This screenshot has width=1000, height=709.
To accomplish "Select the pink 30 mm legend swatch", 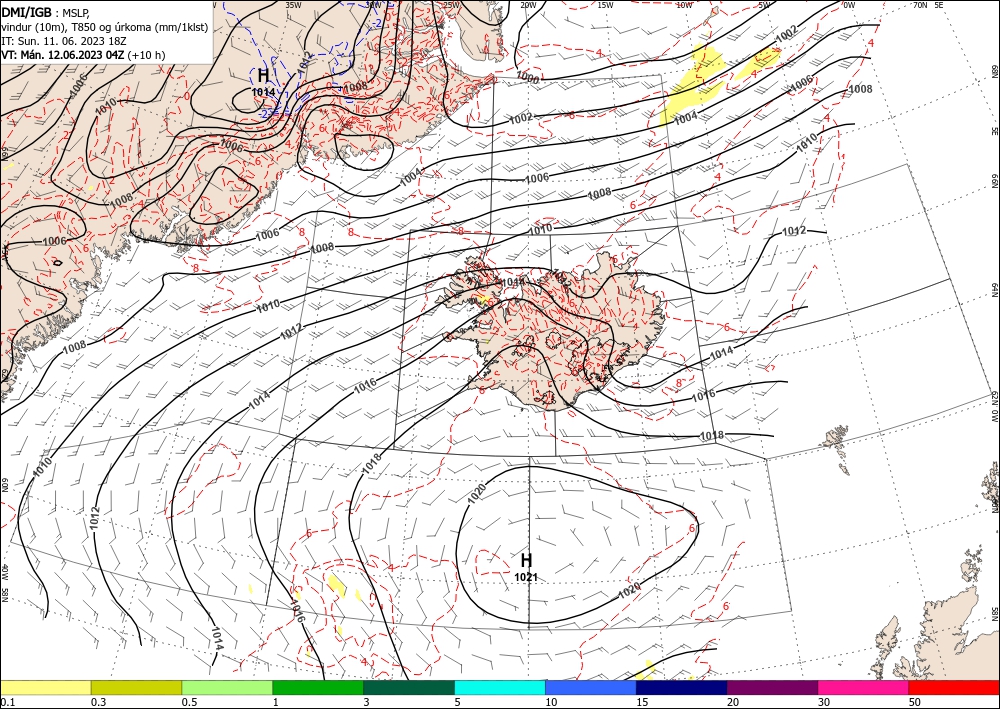I will click(x=864, y=688).
